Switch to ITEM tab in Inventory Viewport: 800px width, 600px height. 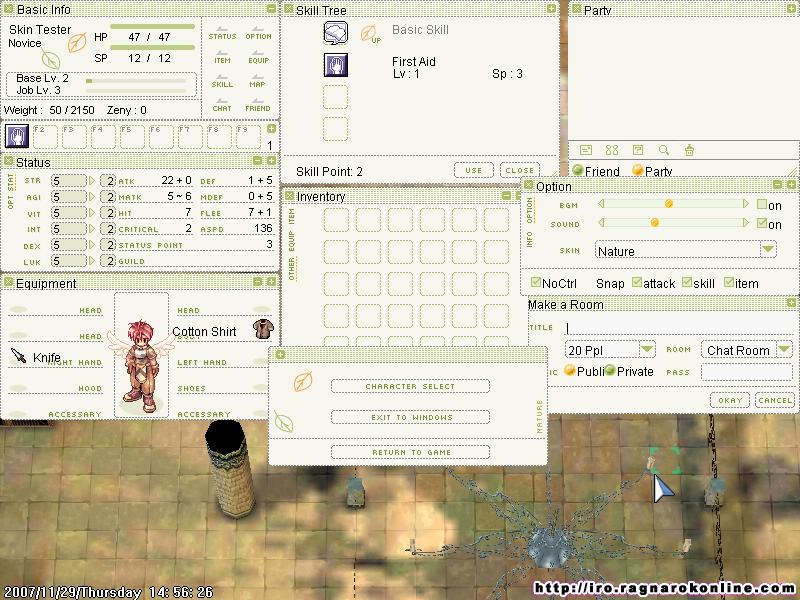coord(292,216)
